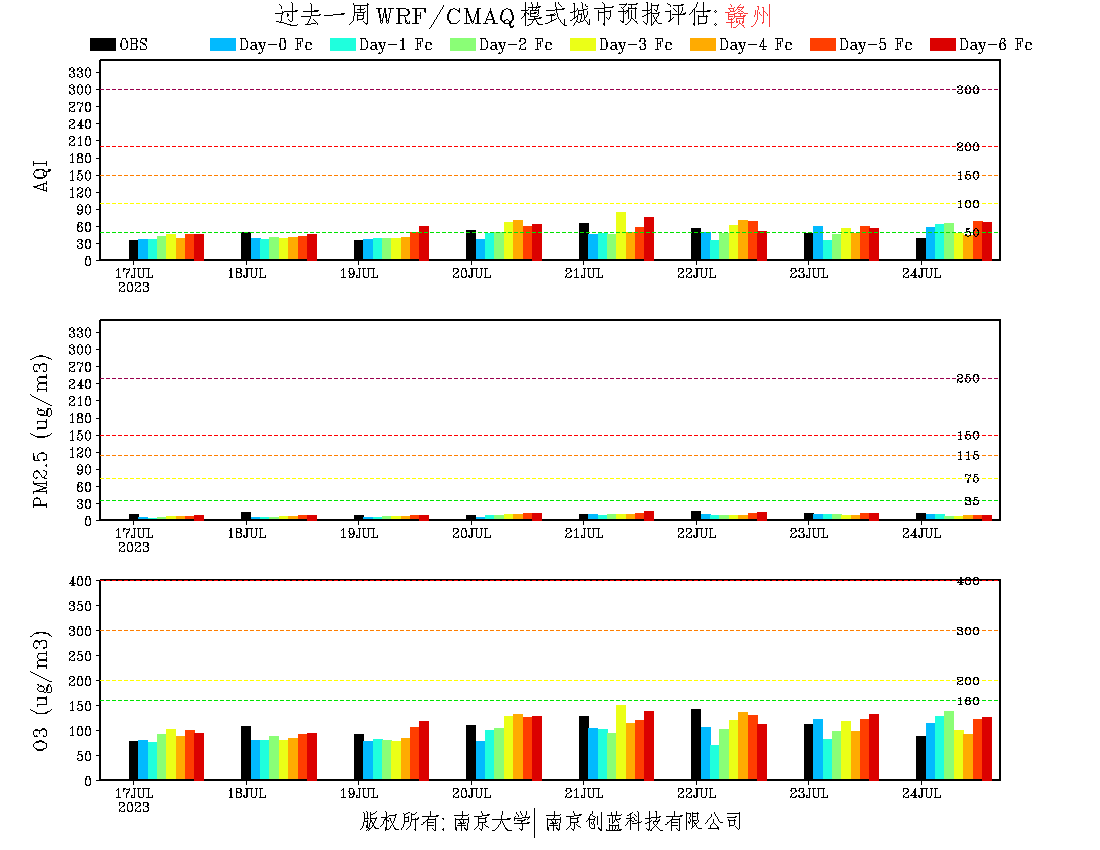Click the 75 threshold label in PM2.5 chart

972,479
